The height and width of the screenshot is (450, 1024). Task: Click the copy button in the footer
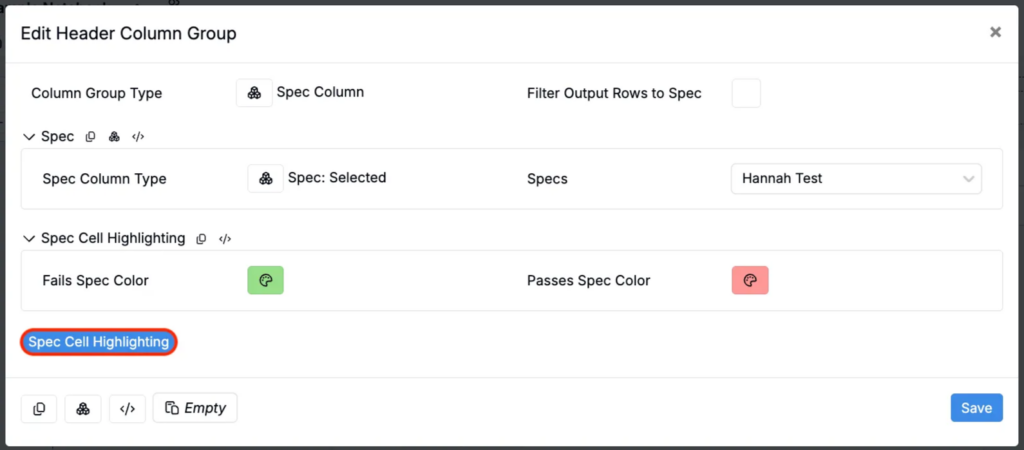[x=39, y=409]
